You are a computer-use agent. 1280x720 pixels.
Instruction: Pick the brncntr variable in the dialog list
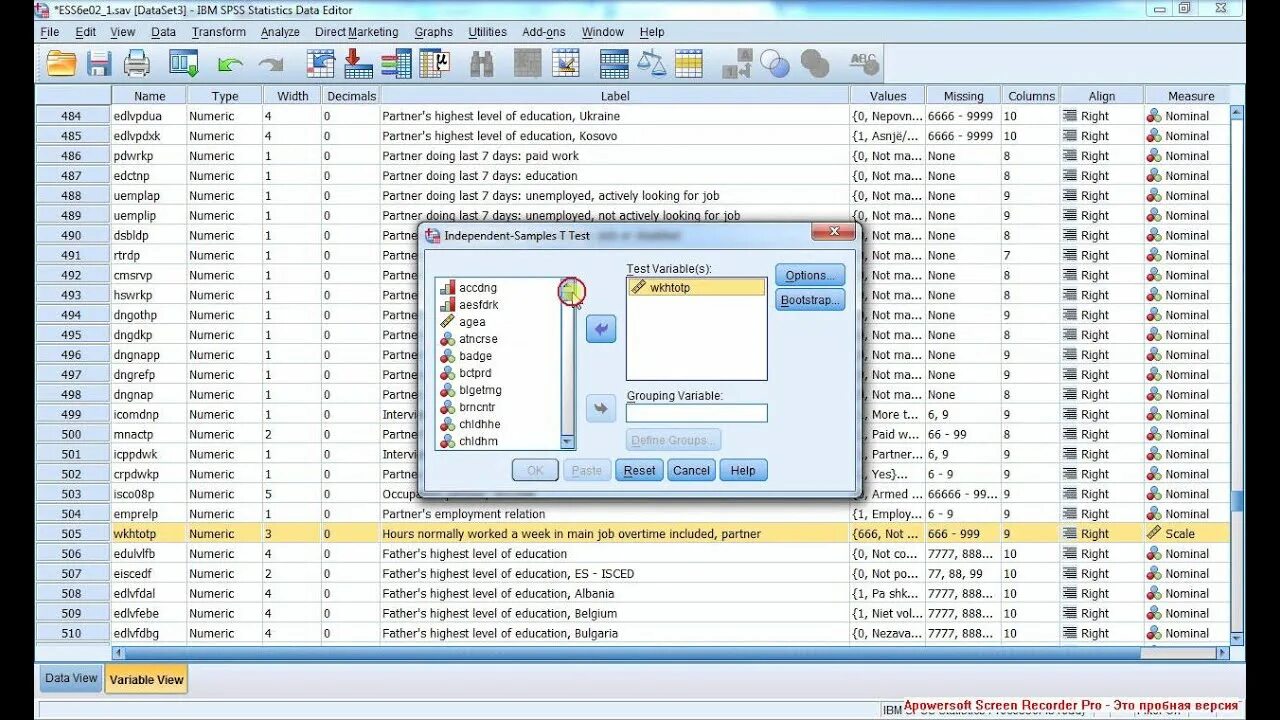coord(477,407)
